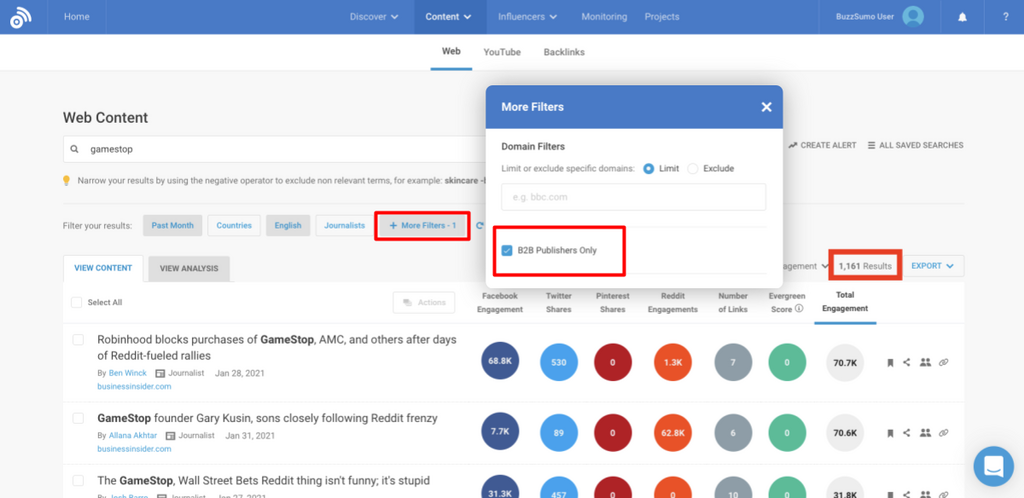
Task: Expand the Export dropdown
Action: 936,266
